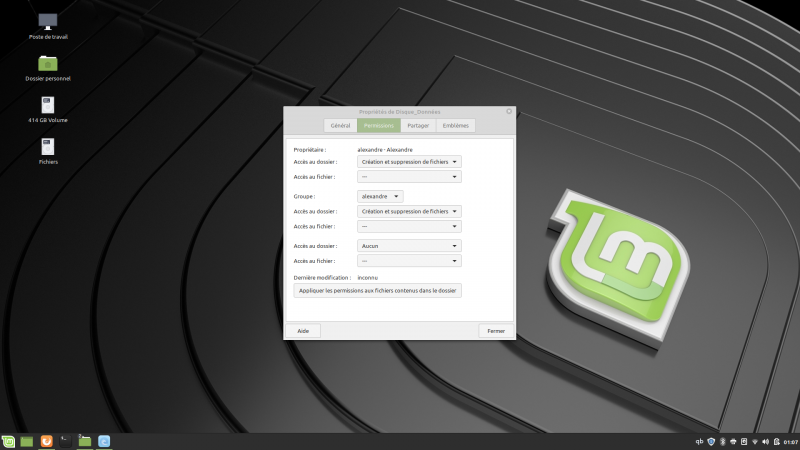Open group's Accès au fichier dropdown
Viewport: 800px width, 450px height.
click(409, 227)
